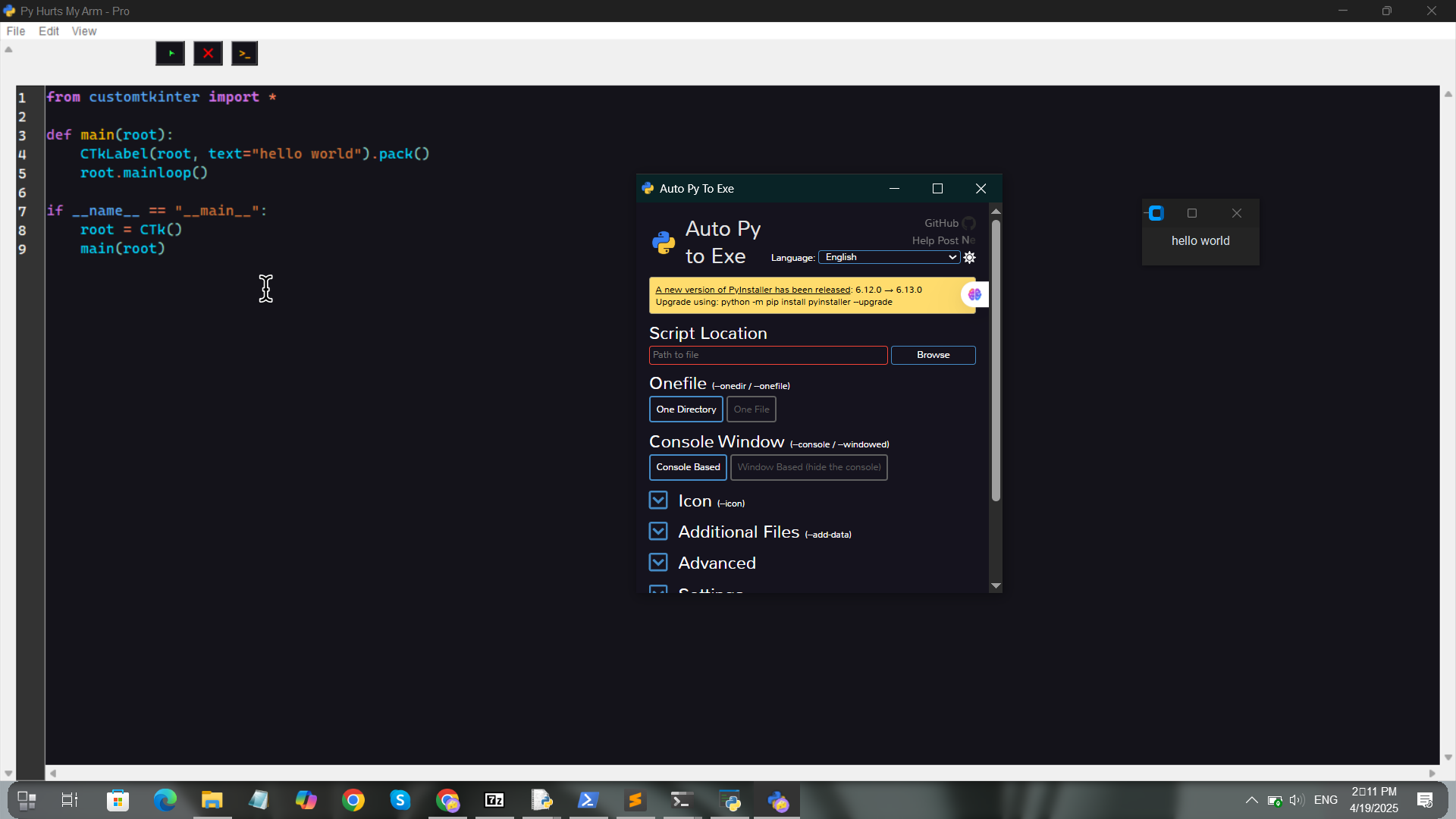Viewport: 1456px width, 819px height.
Task: Focus the Path to file input field
Action: tap(768, 355)
